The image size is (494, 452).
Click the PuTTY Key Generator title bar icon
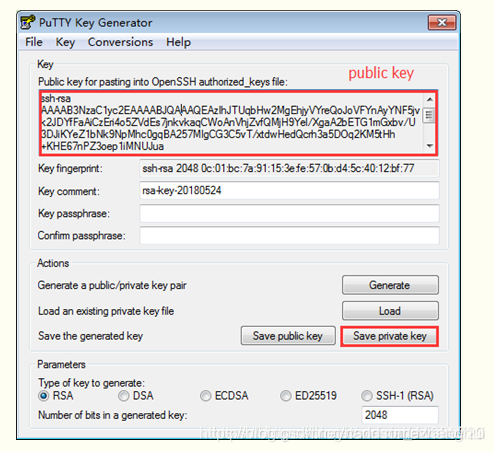click(x=28, y=22)
